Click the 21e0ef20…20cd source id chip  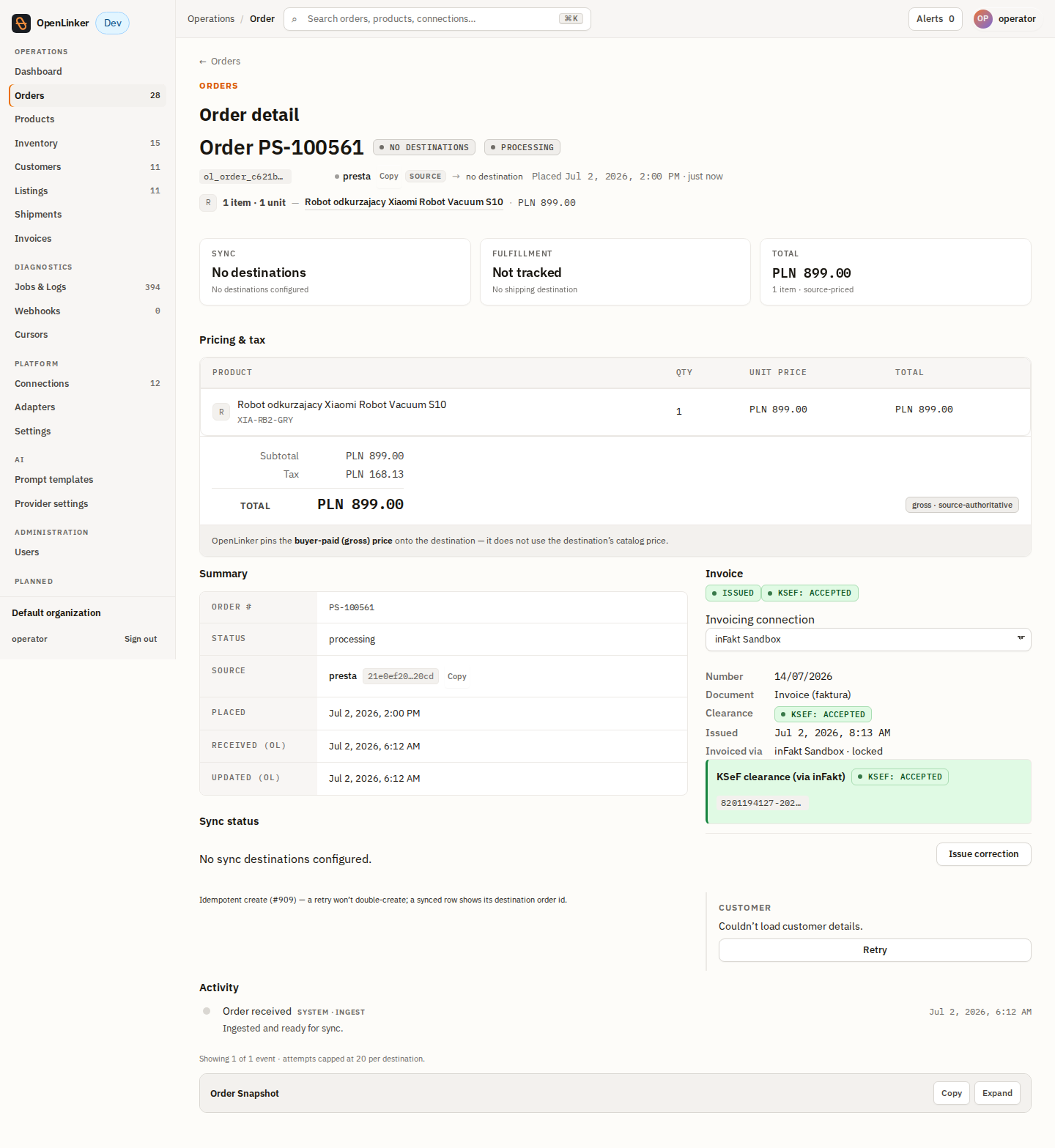pyautogui.click(x=401, y=676)
